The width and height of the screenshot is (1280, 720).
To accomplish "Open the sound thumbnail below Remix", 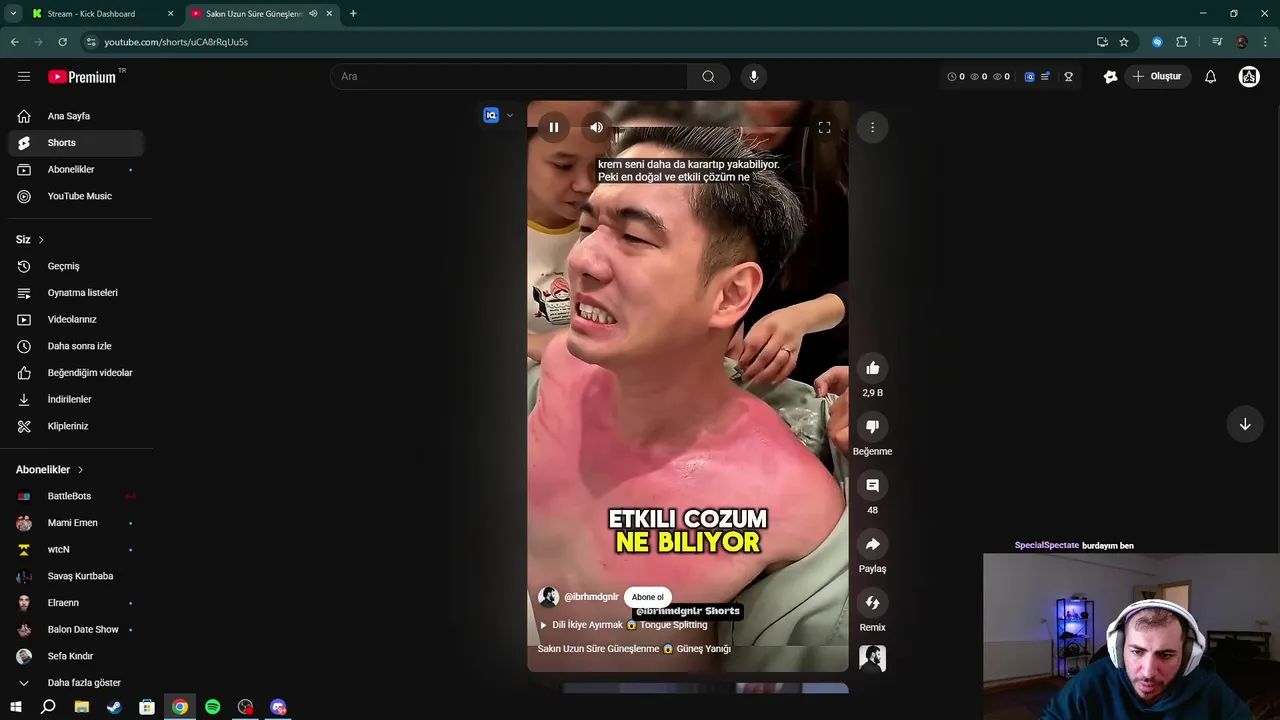I will (872, 658).
